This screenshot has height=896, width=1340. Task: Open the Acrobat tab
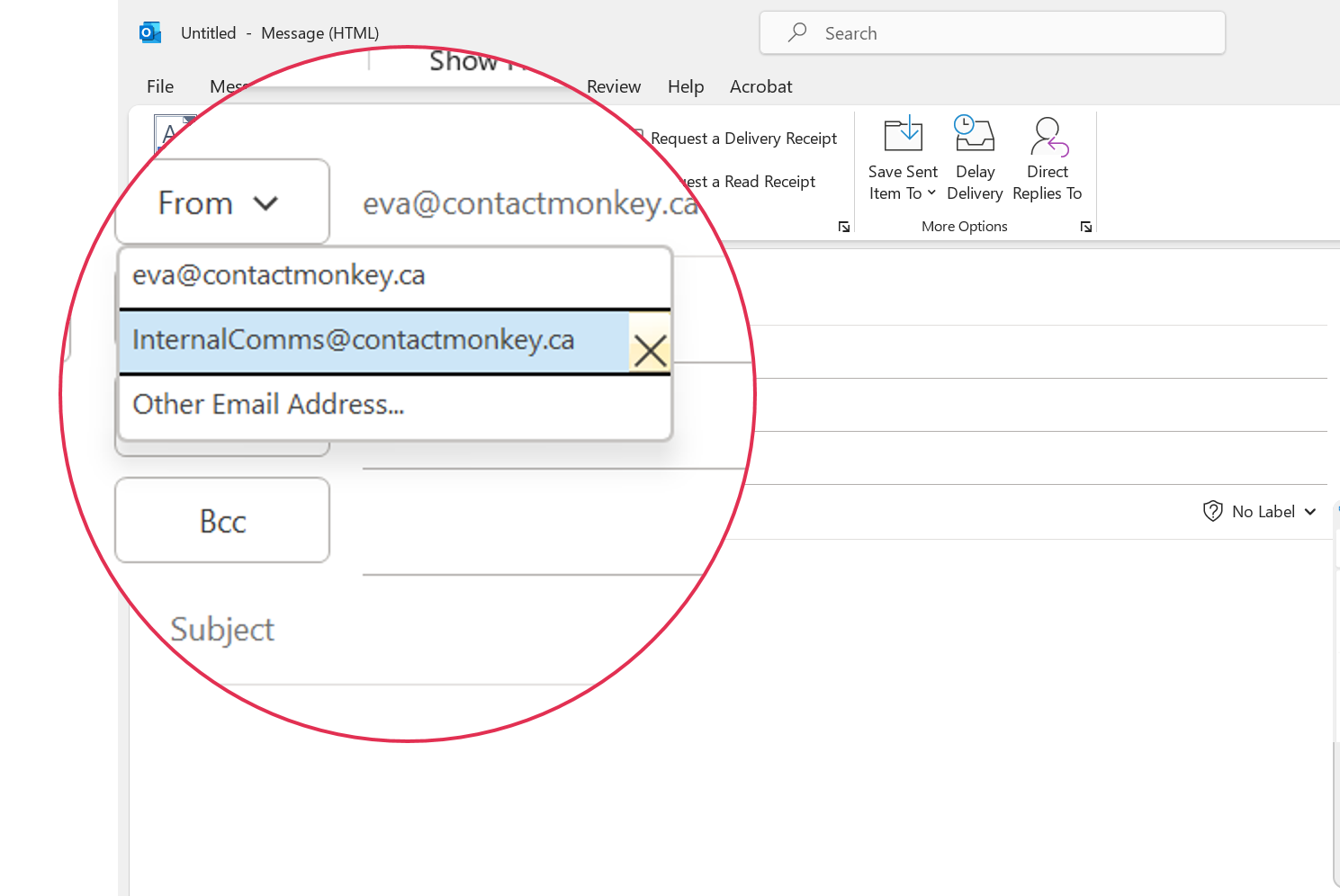(x=761, y=86)
